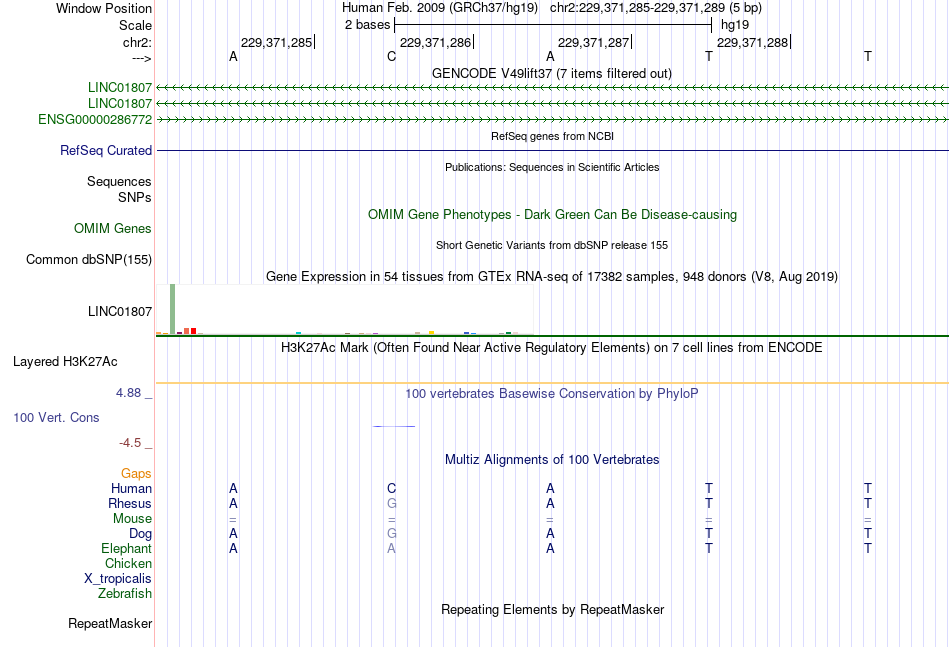Click the G base in Rhesus row

pyautogui.click(x=391, y=503)
